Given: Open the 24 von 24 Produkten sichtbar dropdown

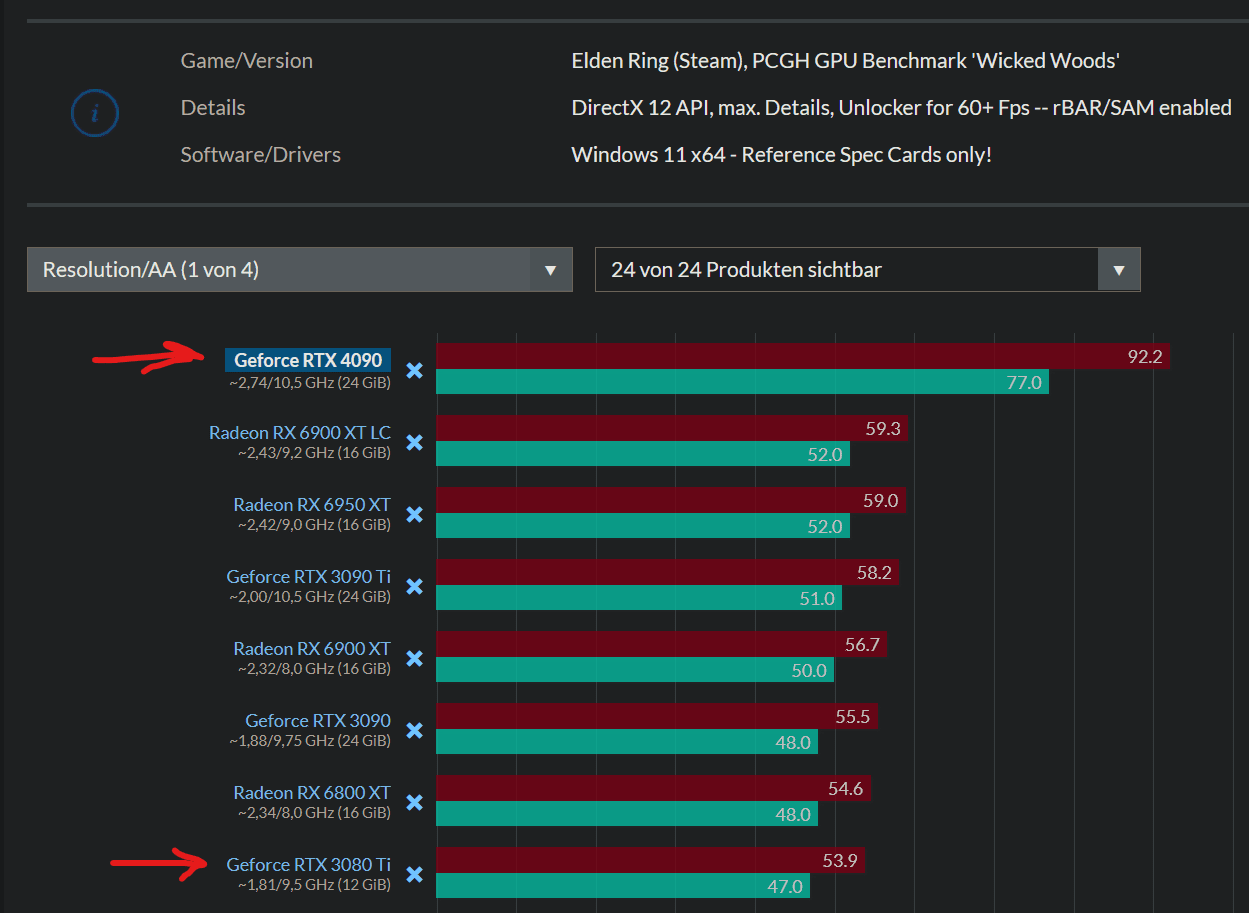Looking at the screenshot, I should pyautogui.click(x=868, y=270).
